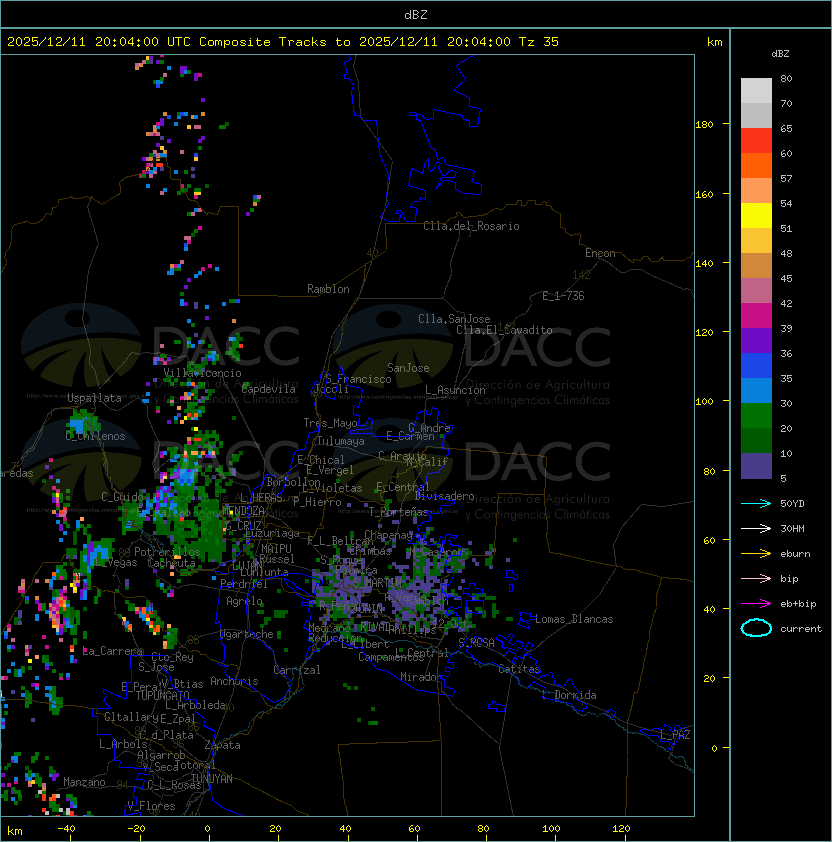Viewport: 832px width, 842px height.
Task: Click the 'Tulumaya' map label
Action: [x=341, y=441]
